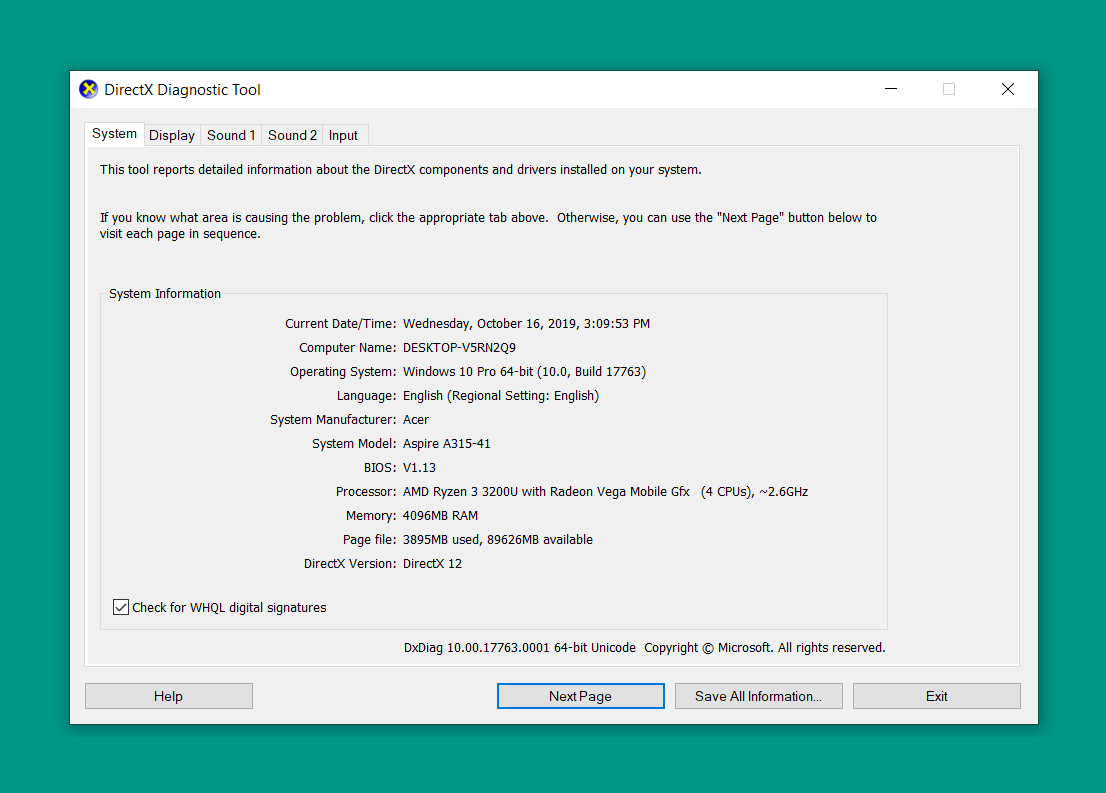This screenshot has height=793, width=1106.
Task: Click the Memory label
Action: point(371,516)
